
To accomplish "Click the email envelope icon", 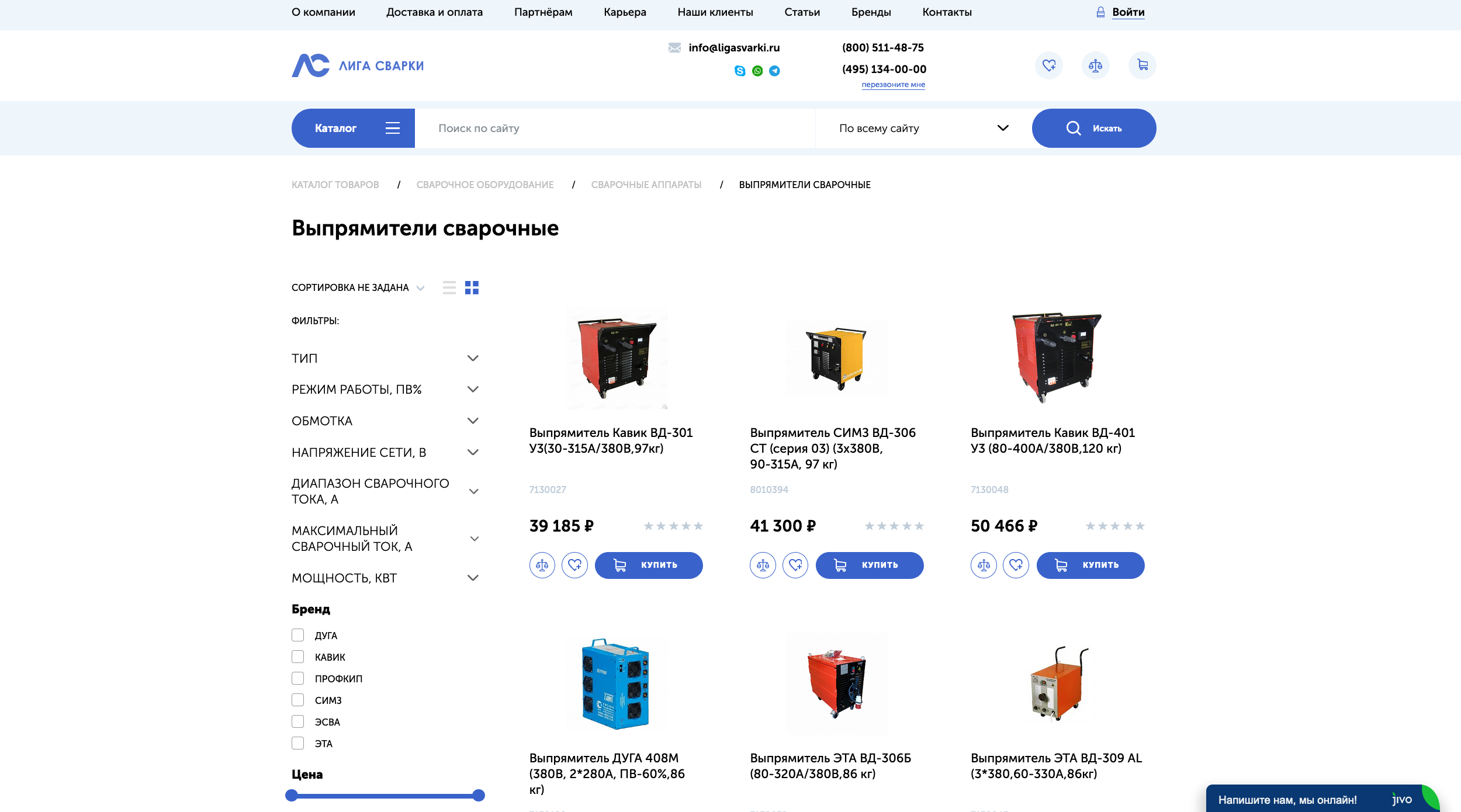I will click(x=674, y=48).
